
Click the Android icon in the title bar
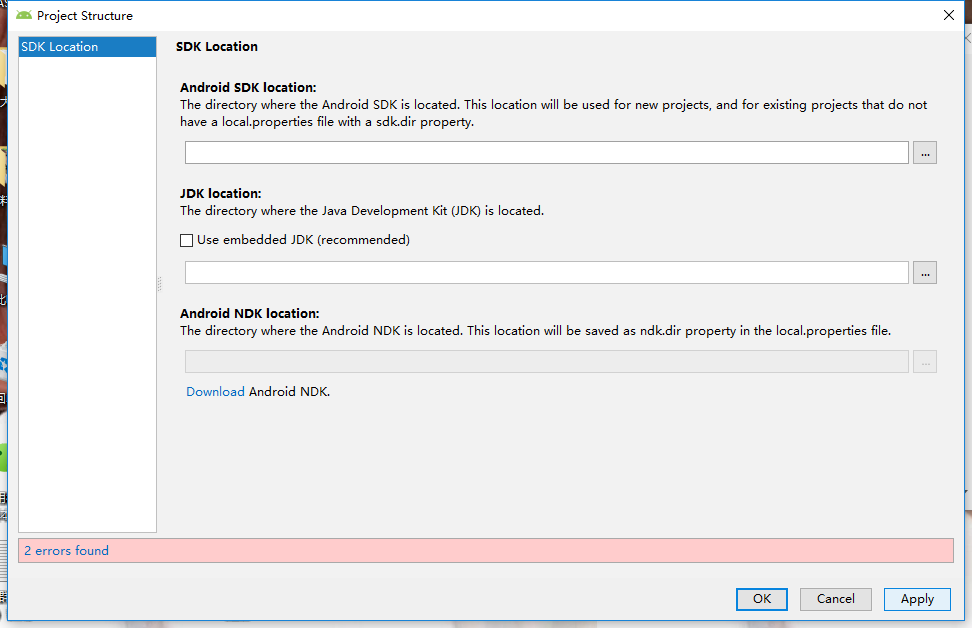tap(24, 15)
